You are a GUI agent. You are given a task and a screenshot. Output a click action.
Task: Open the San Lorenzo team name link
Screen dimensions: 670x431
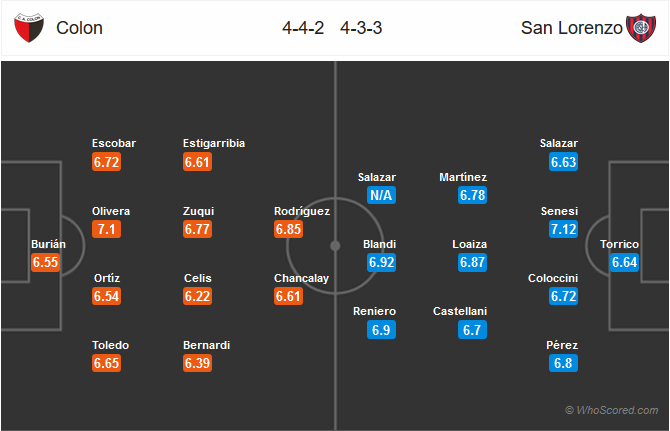[571, 28]
